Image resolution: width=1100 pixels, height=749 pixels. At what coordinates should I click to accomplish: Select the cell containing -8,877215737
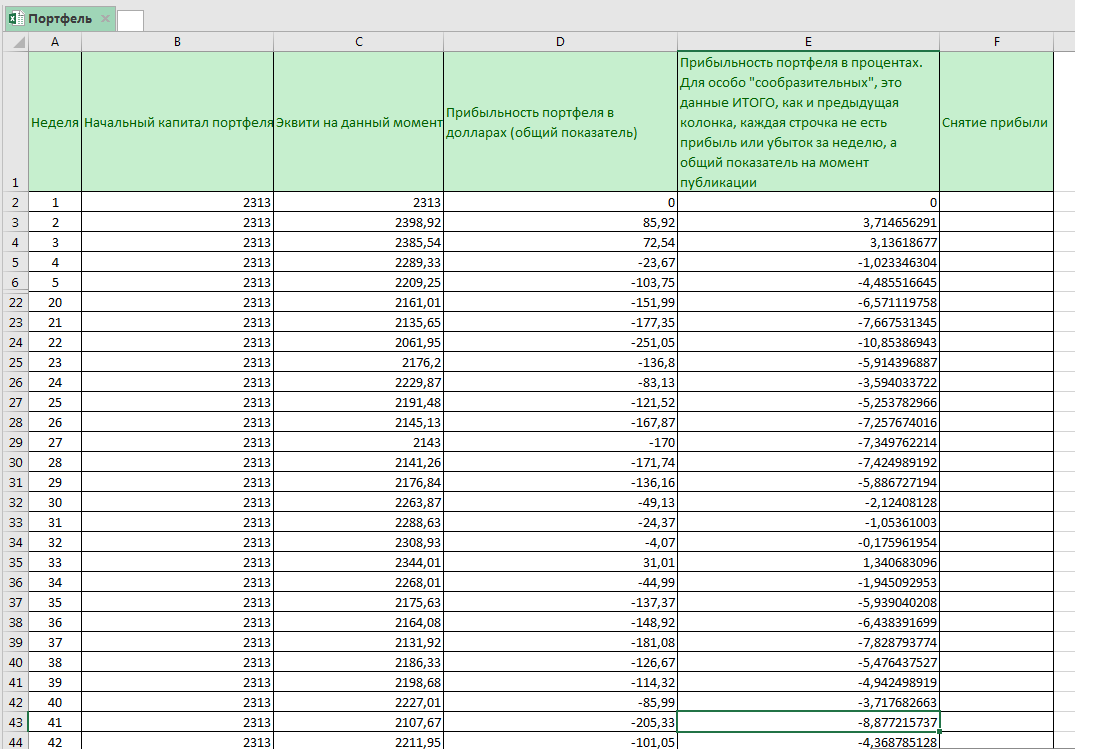tap(808, 721)
